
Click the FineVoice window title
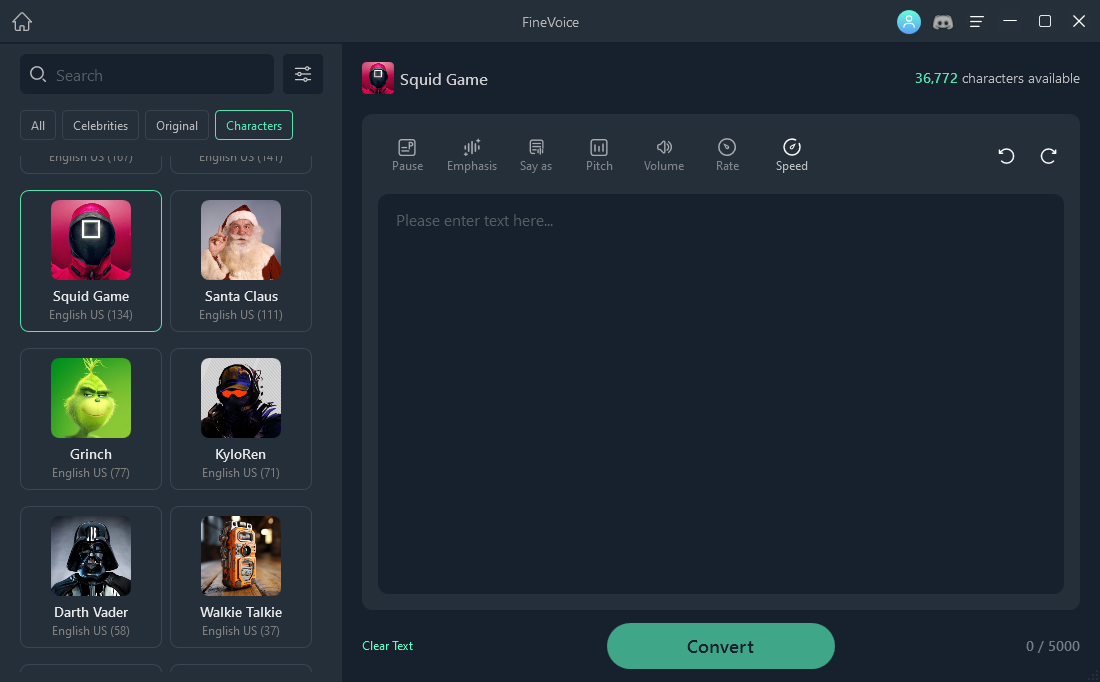(550, 22)
